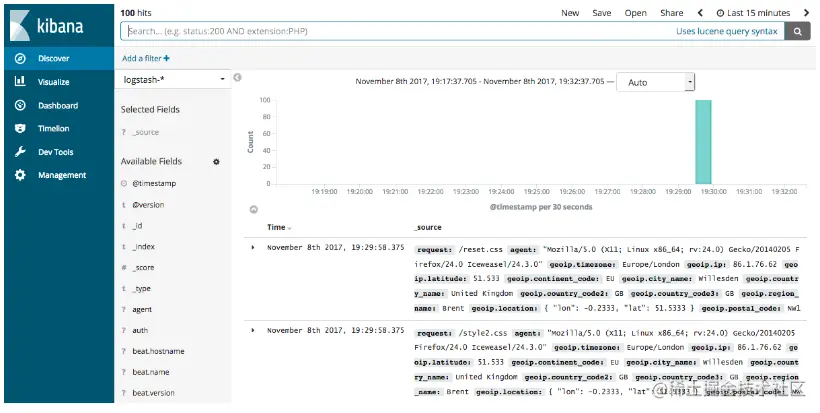Expand the /reset.css document row

pyautogui.click(x=253, y=247)
